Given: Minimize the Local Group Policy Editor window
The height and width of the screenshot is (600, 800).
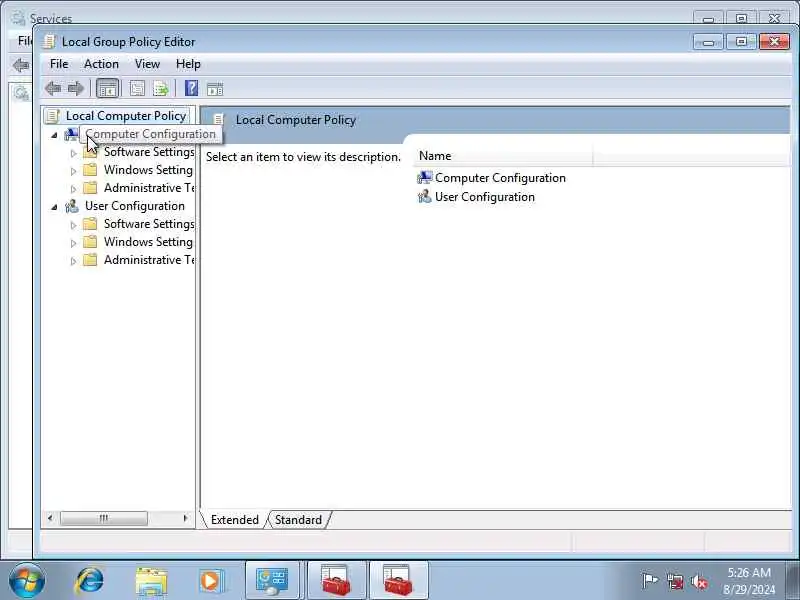Looking at the screenshot, I should 708,41.
